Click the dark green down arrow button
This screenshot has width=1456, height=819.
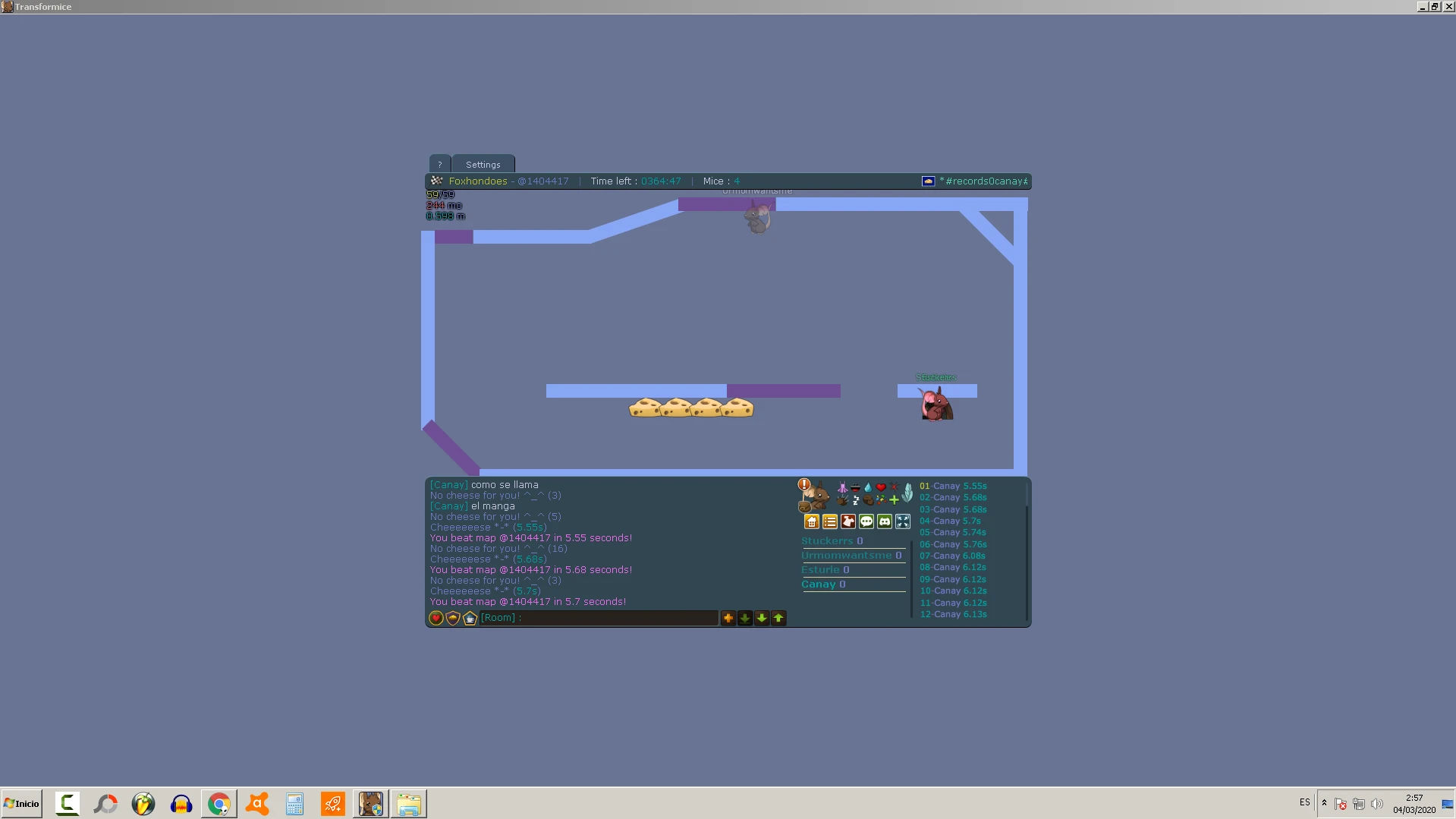pyautogui.click(x=745, y=618)
